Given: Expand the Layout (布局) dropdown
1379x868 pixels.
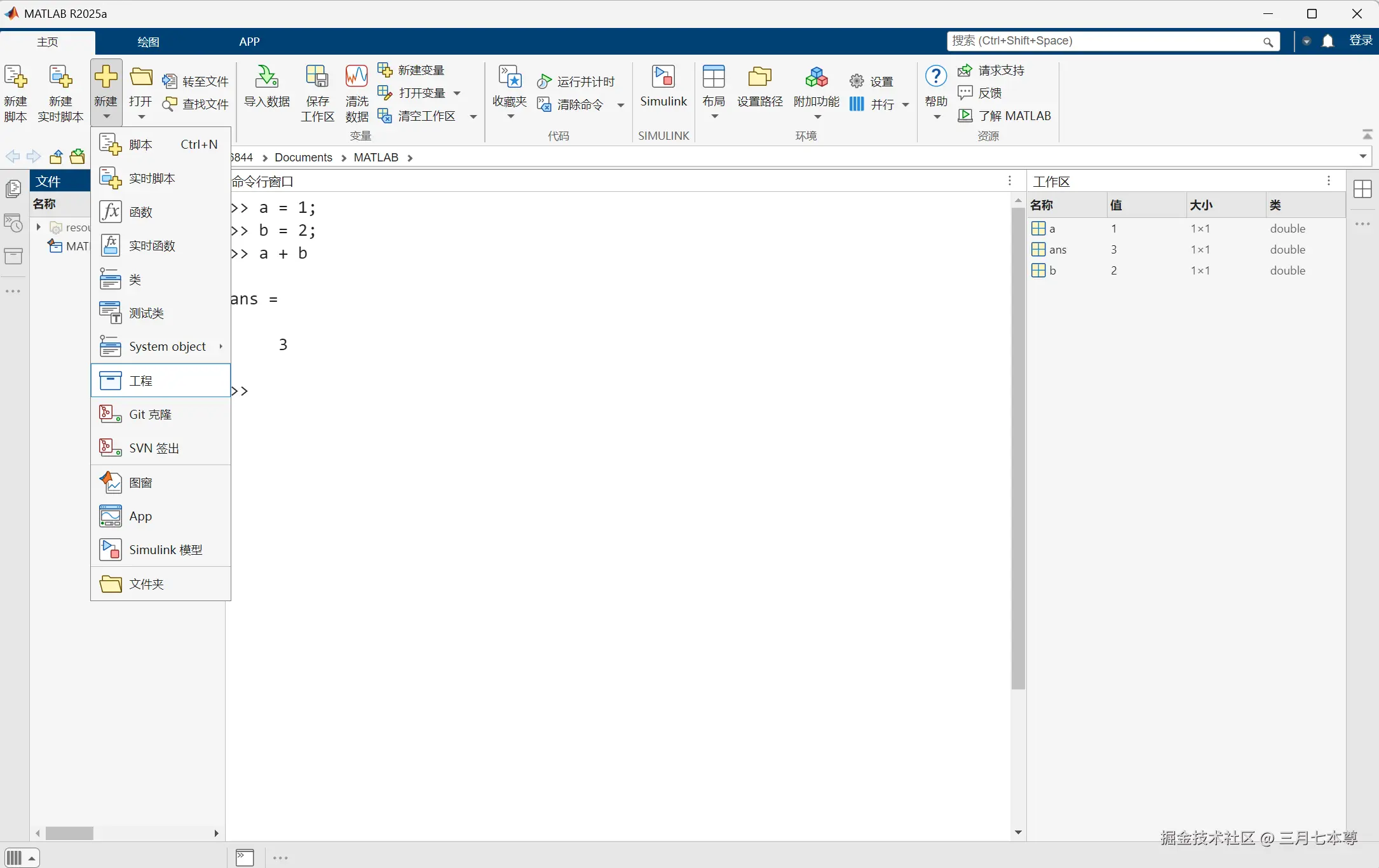Looking at the screenshot, I should click(714, 116).
